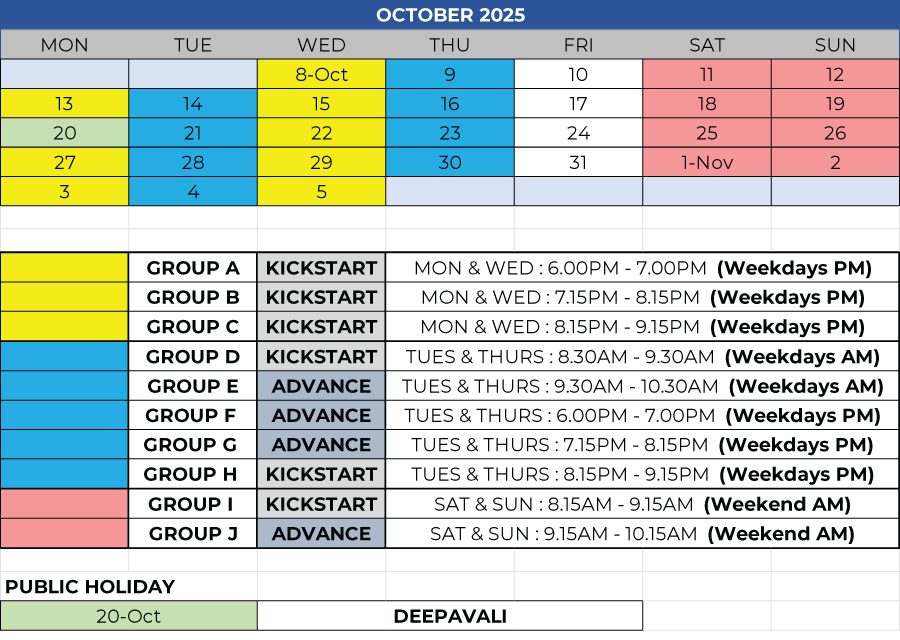The image size is (900, 640).
Task: Select the GROUP I weekend schedule cell
Action: pos(642,504)
